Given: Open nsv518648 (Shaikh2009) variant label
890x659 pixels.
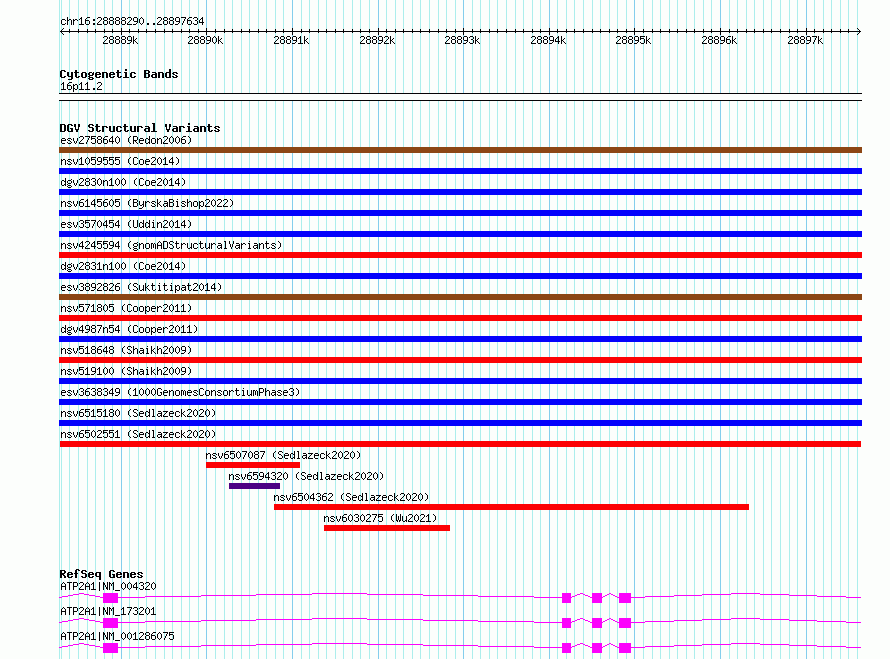Looking at the screenshot, I should coord(126,350).
